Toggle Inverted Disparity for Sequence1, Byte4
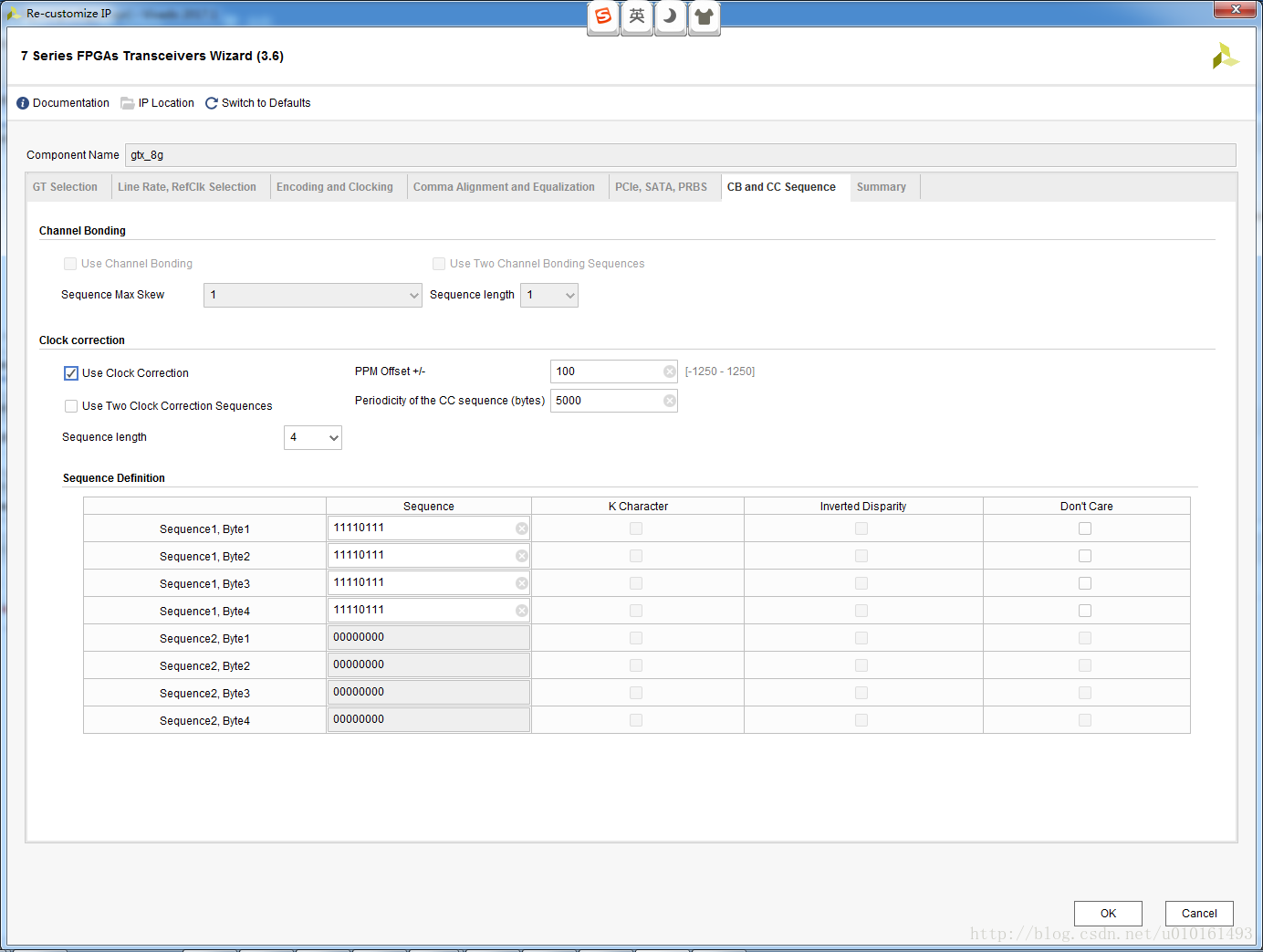1263x952 pixels. point(861,611)
